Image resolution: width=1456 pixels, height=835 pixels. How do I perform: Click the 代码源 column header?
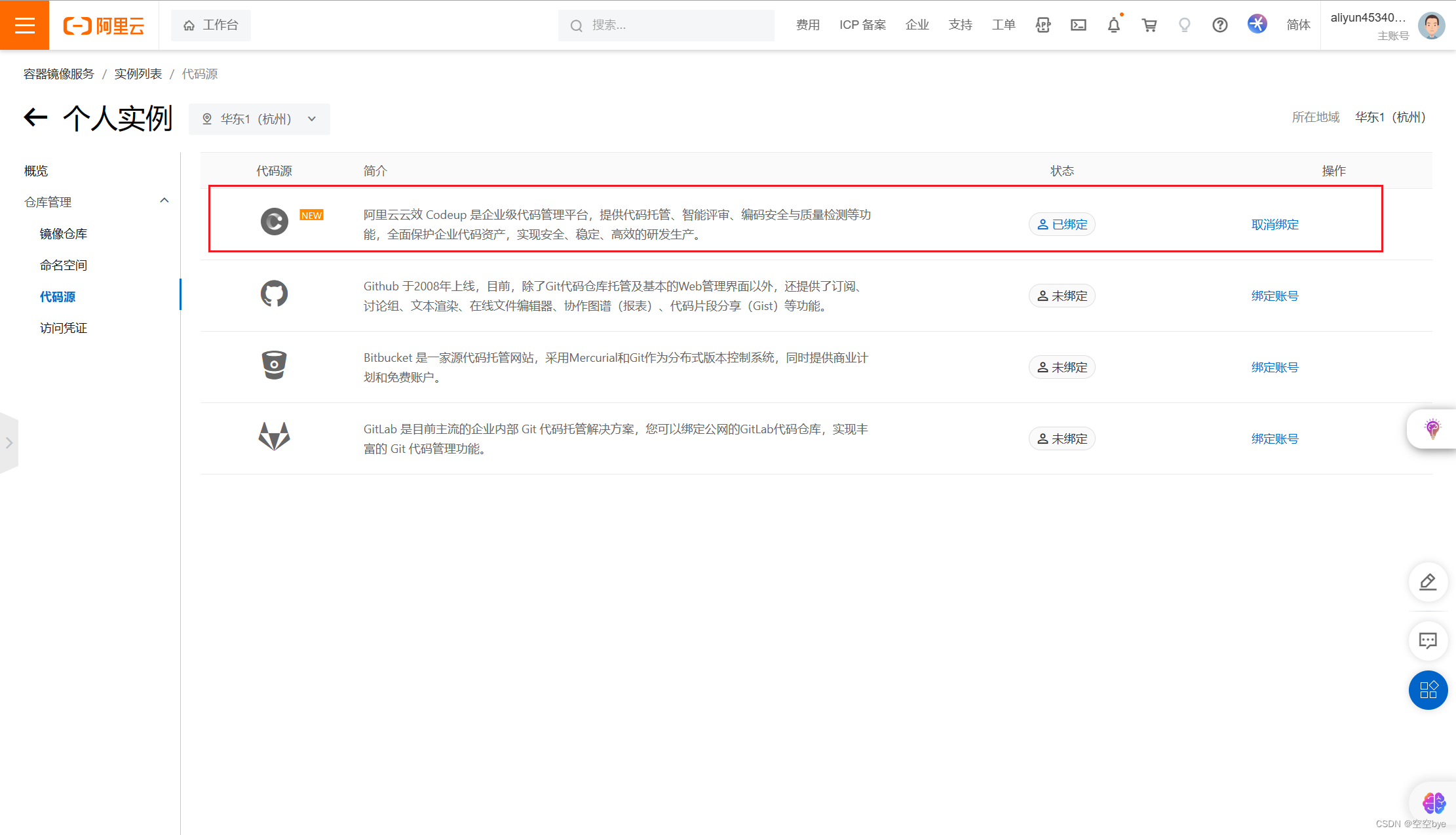pos(274,171)
